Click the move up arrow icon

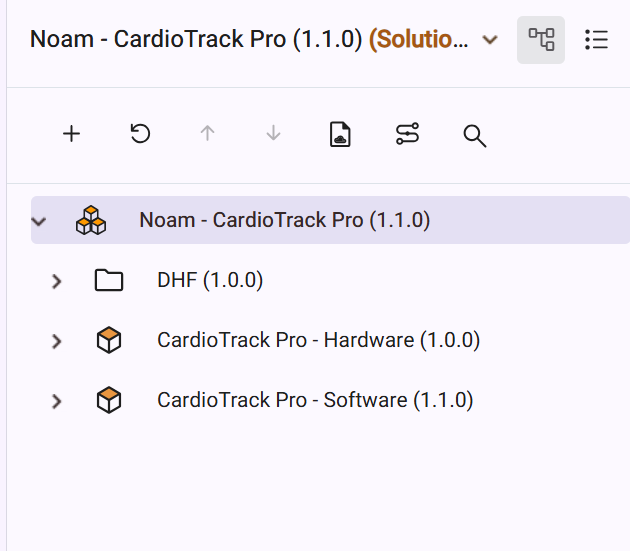point(207,134)
